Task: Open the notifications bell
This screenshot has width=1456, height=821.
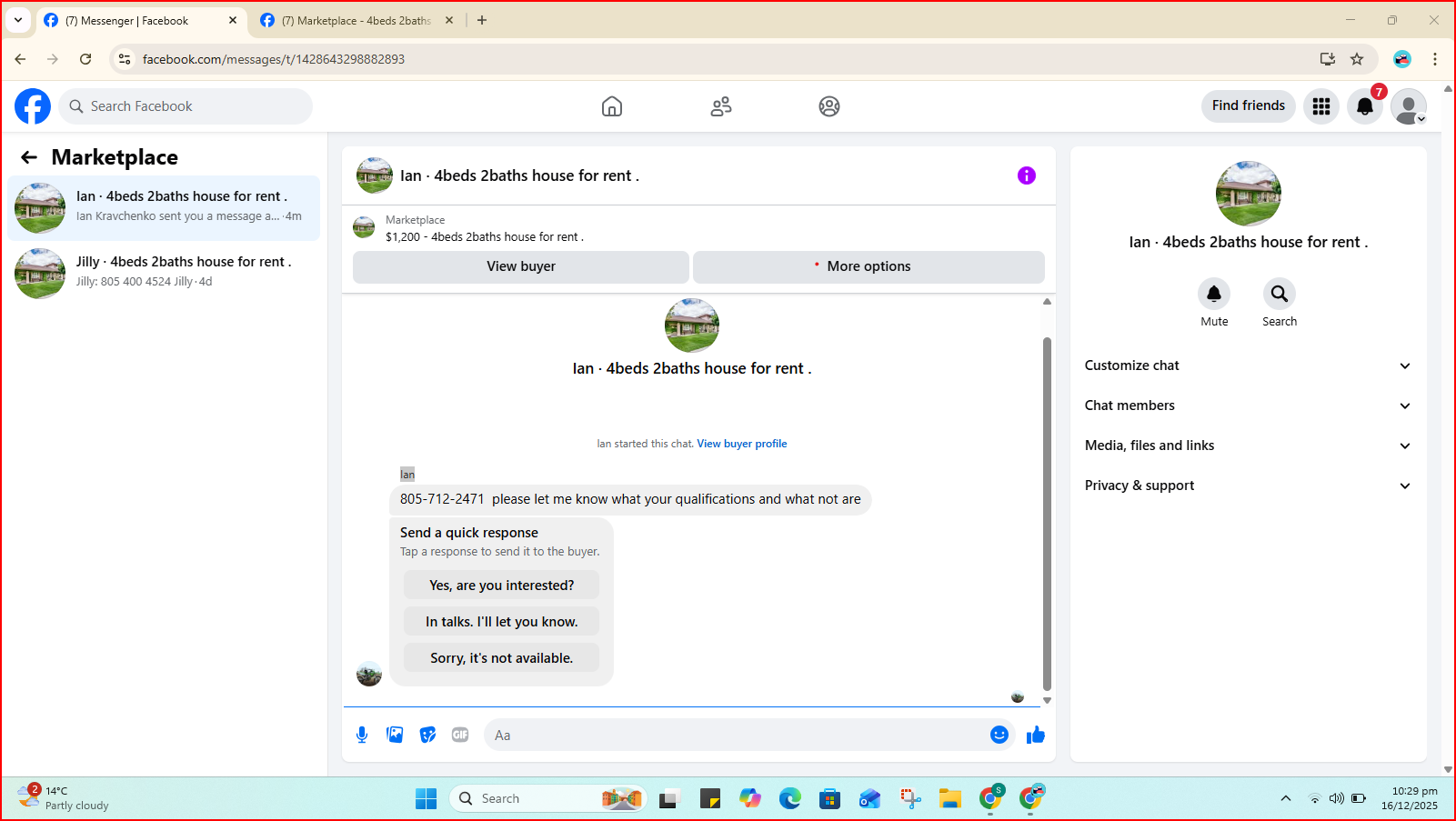Action: [1365, 106]
